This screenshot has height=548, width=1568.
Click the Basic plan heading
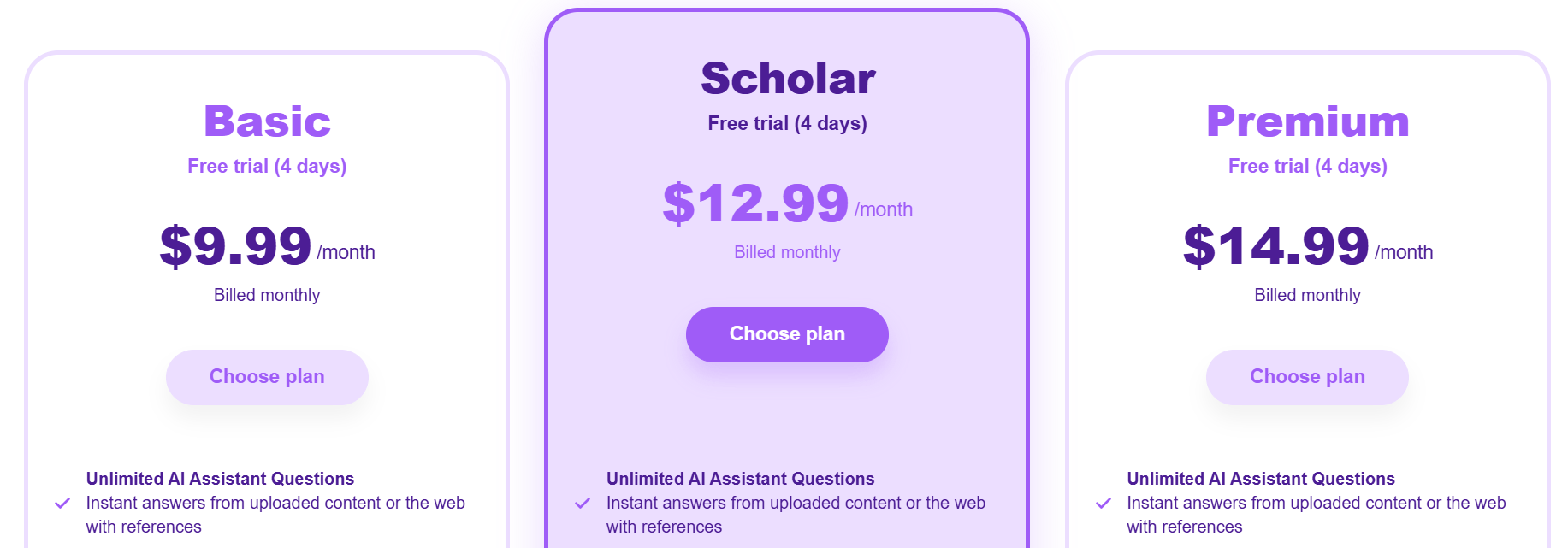(267, 121)
